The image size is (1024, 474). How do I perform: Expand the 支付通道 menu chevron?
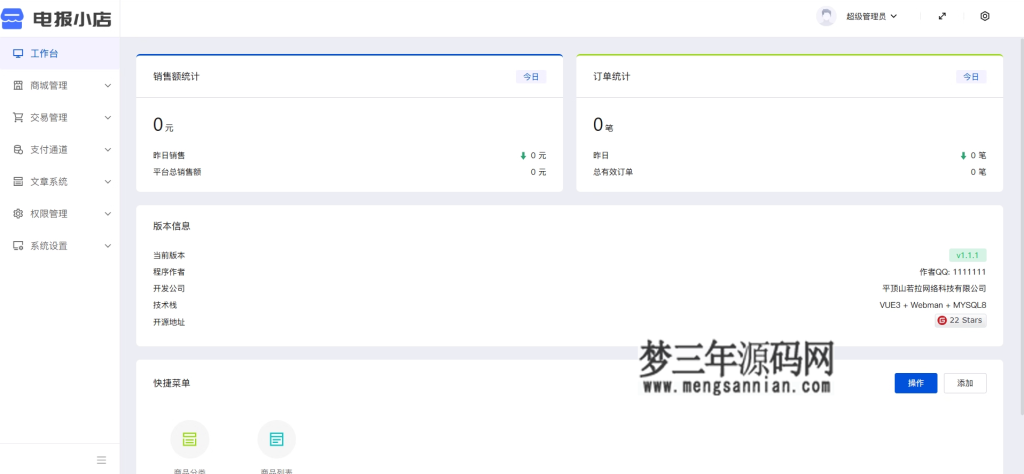[108, 150]
